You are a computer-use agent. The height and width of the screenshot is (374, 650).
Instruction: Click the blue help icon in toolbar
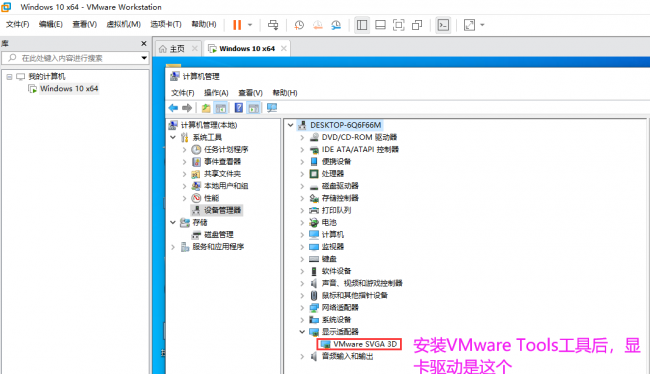(x=239, y=108)
